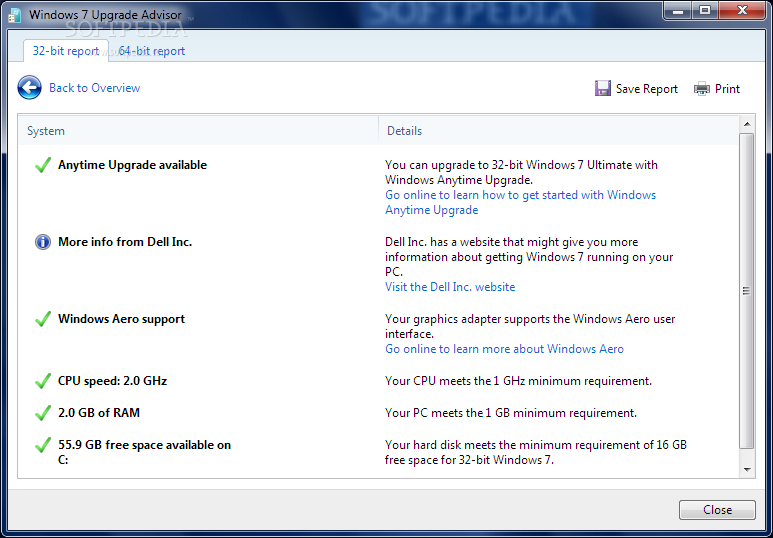Screen dimensions: 773x538
Task: Select the 'Anytime Upgrade available' text
Action: 133,165
